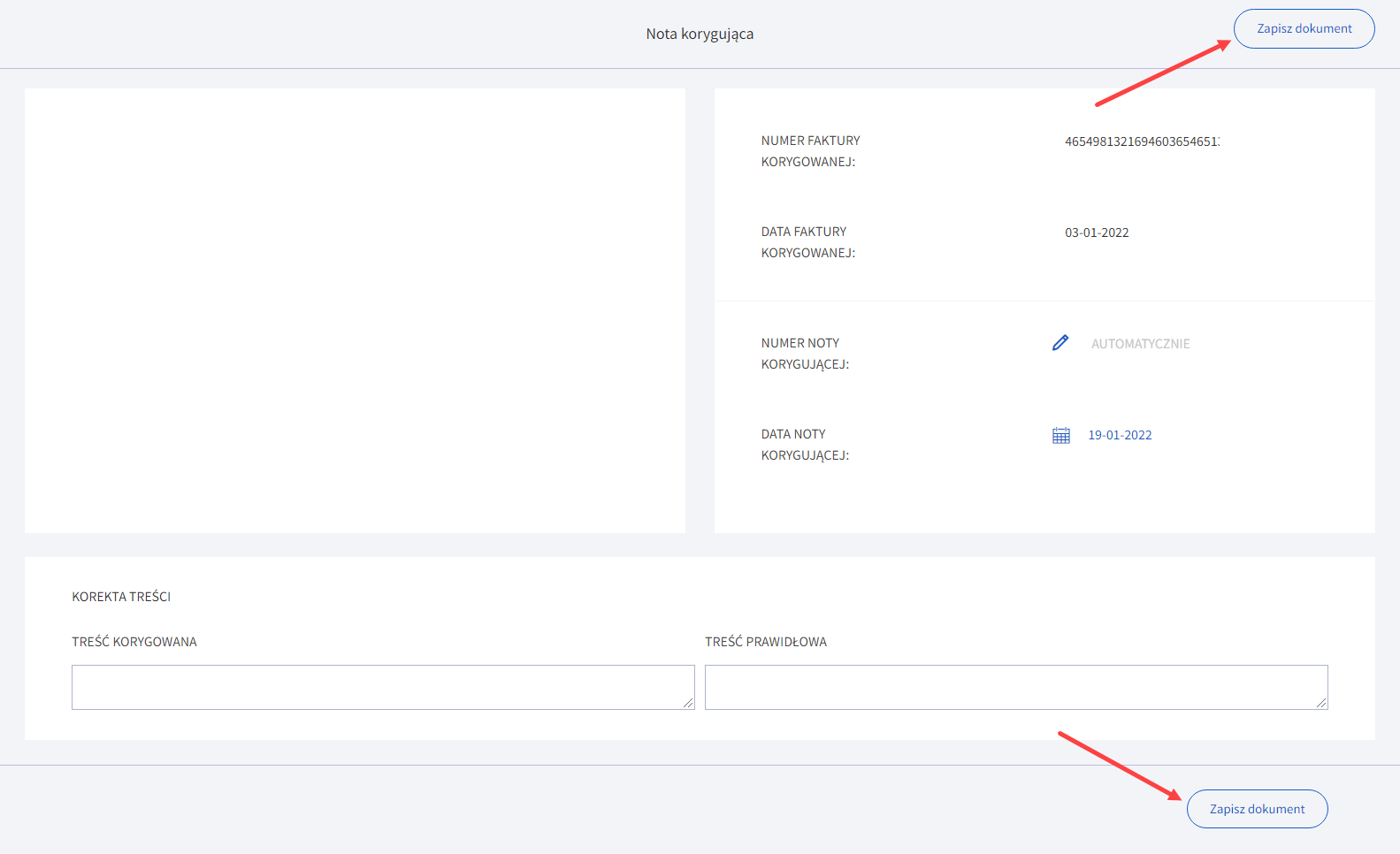Click the invoice date 03-01-2022
Viewport: 1400px width, 854px height.
click(1097, 233)
